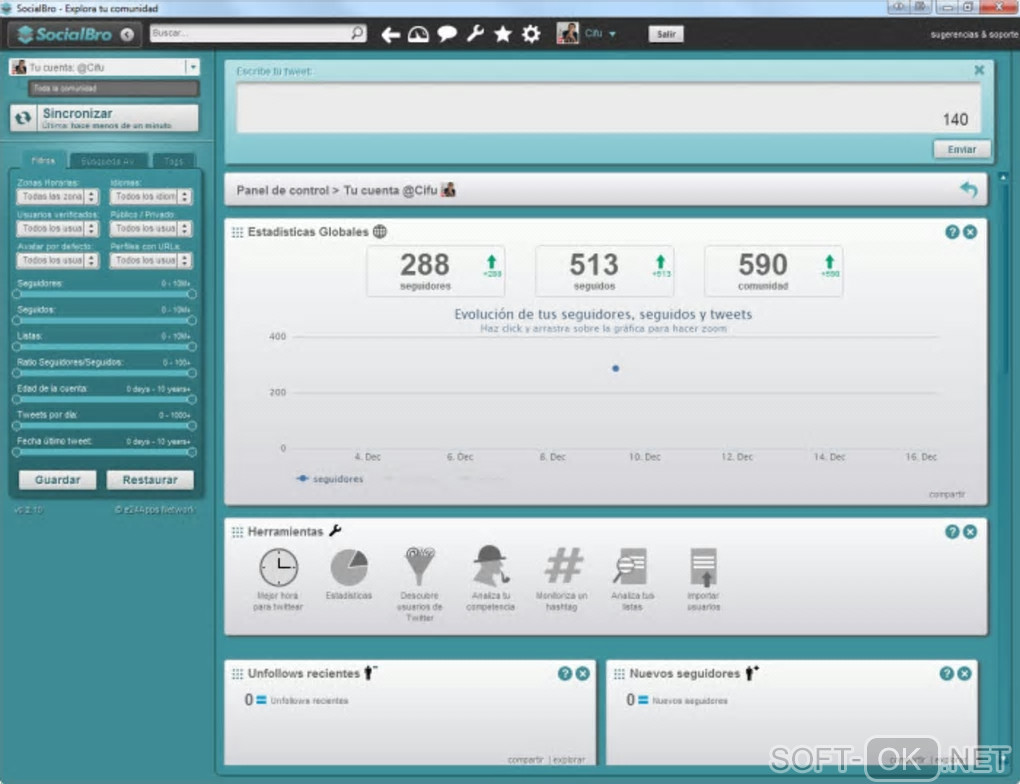This screenshot has width=1020, height=784.
Task: Open the Estadísticas pie chart tool
Action: click(349, 574)
